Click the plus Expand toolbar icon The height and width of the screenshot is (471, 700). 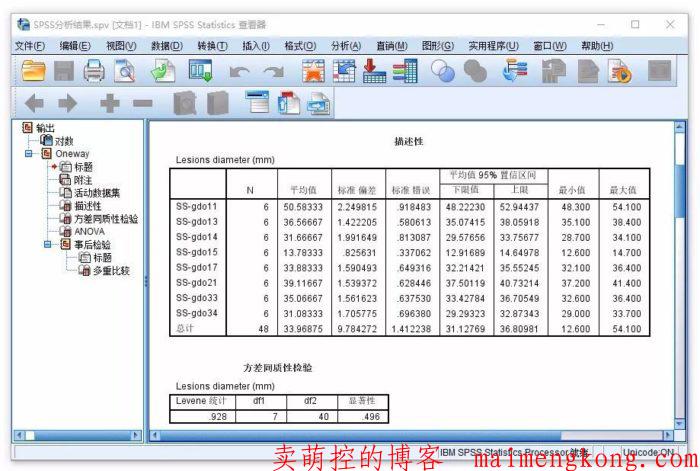(x=110, y=103)
